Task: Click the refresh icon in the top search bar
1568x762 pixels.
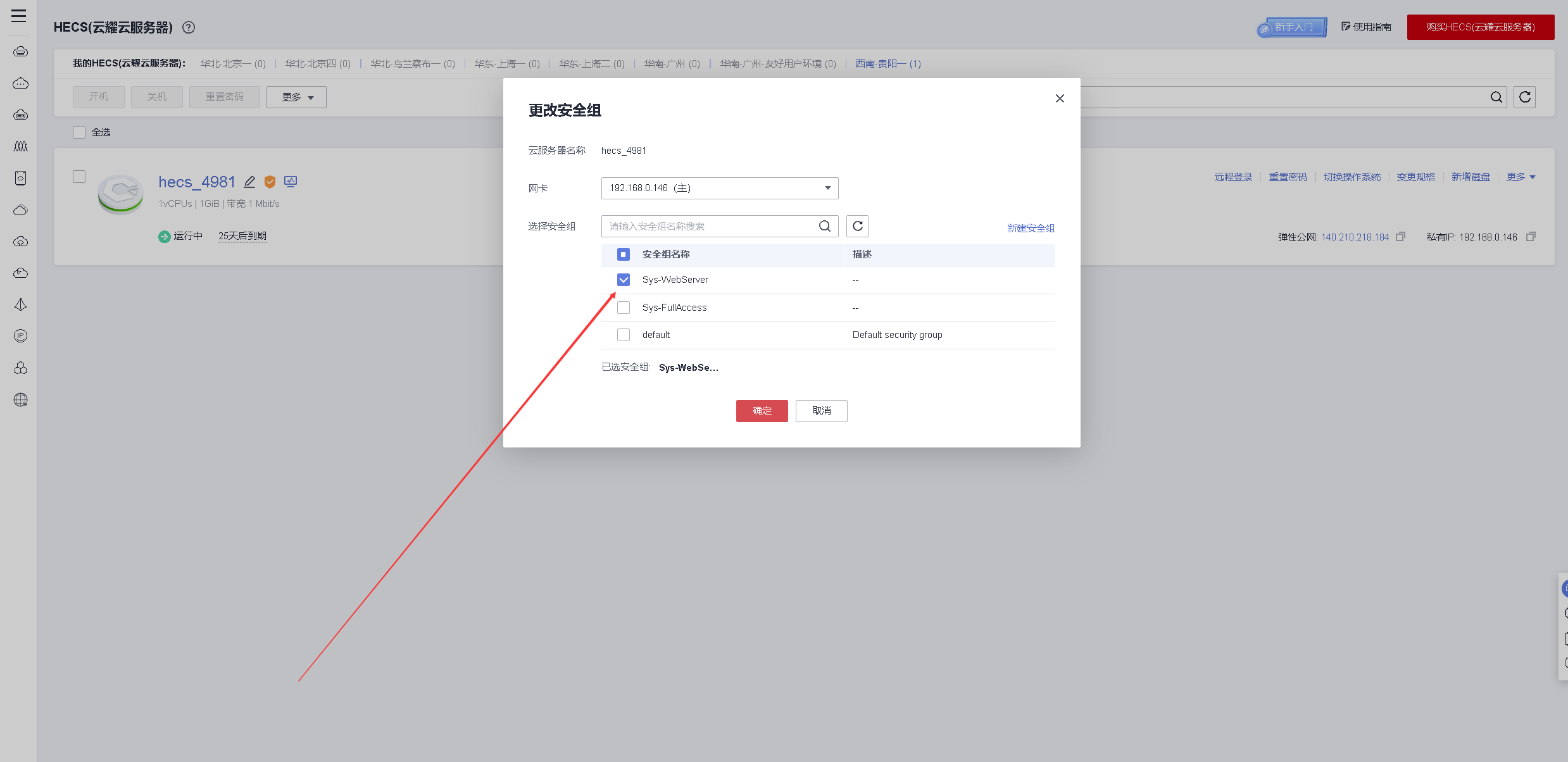Action: tap(1524, 97)
